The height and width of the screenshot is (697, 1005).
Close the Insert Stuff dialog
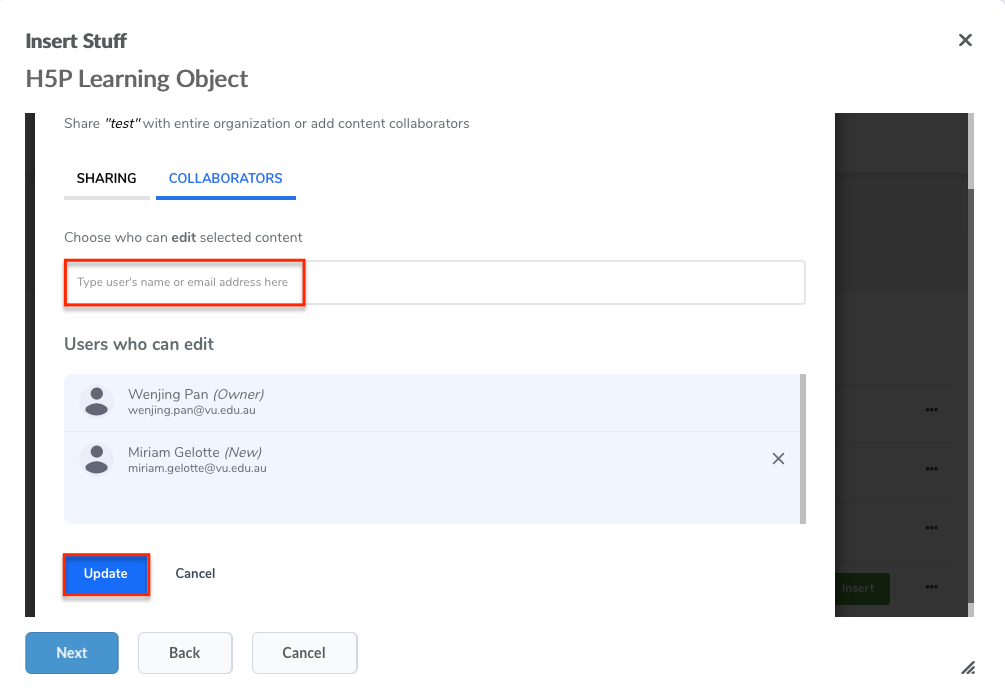coord(965,40)
